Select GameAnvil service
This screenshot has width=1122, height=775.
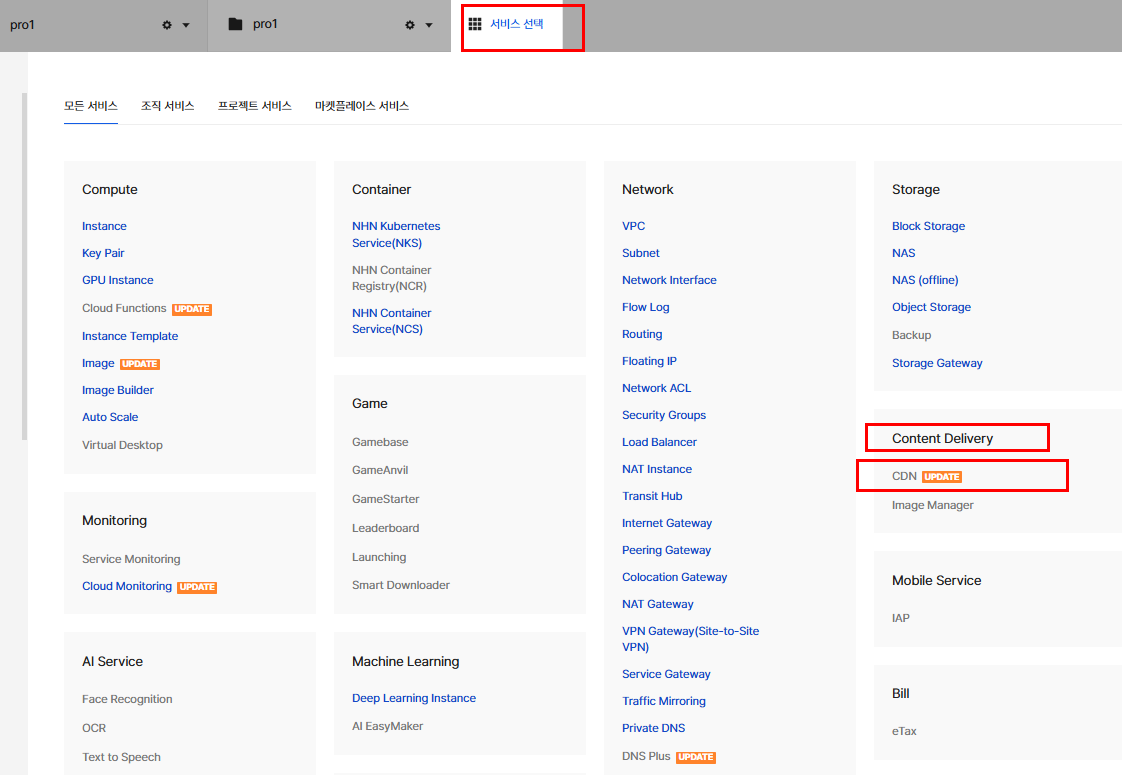(380, 470)
